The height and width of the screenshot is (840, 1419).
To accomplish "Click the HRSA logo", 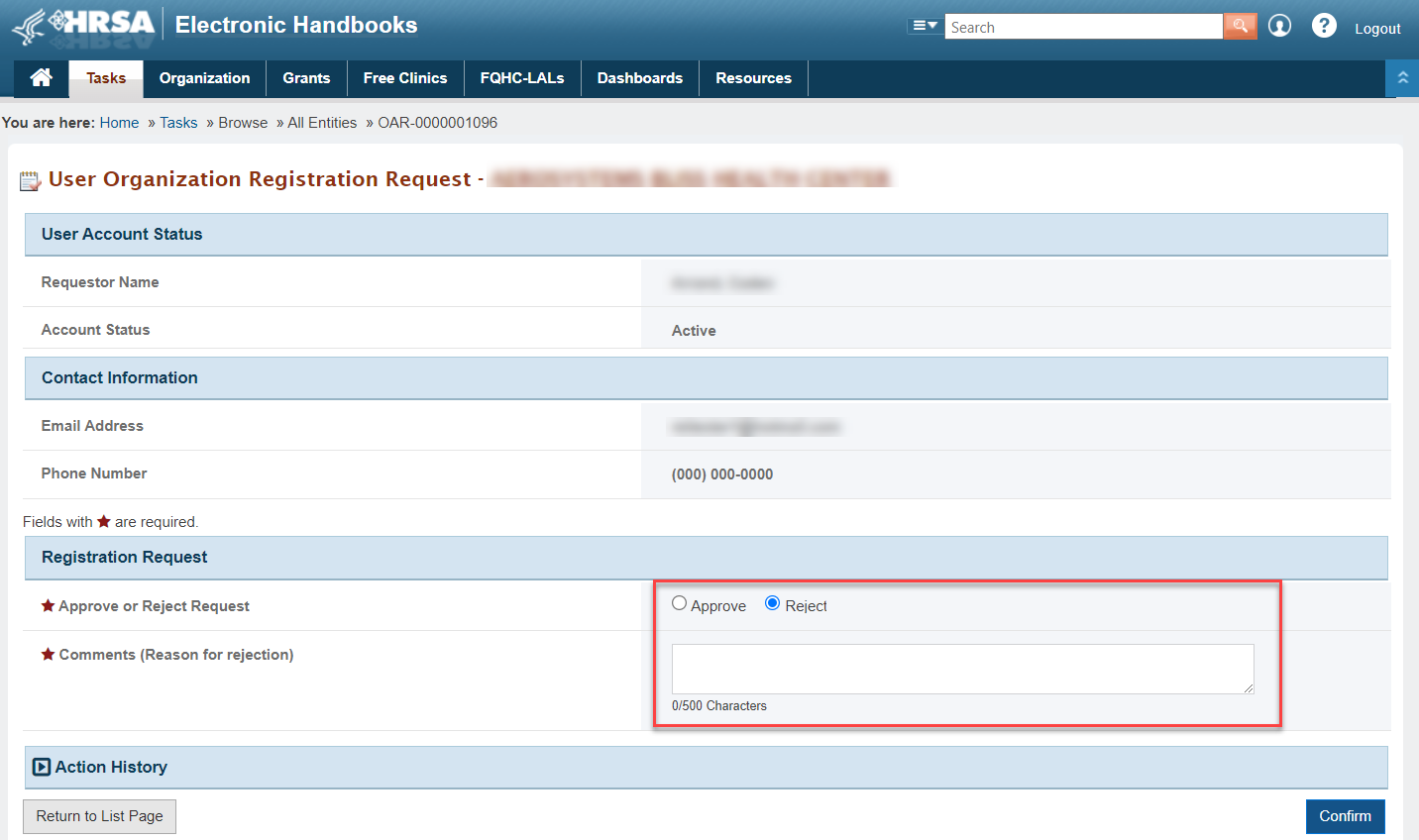I will point(84,27).
